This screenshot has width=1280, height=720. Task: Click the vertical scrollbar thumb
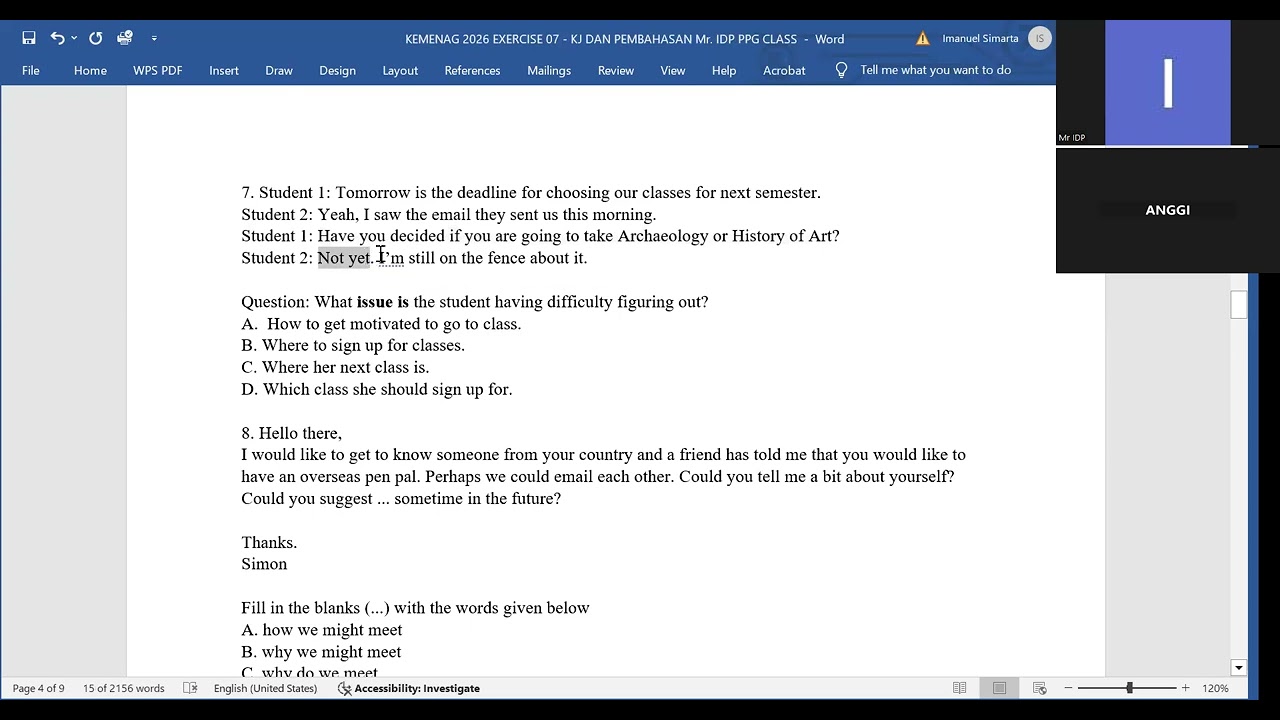pyautogui.click(x=1239, y=304)
